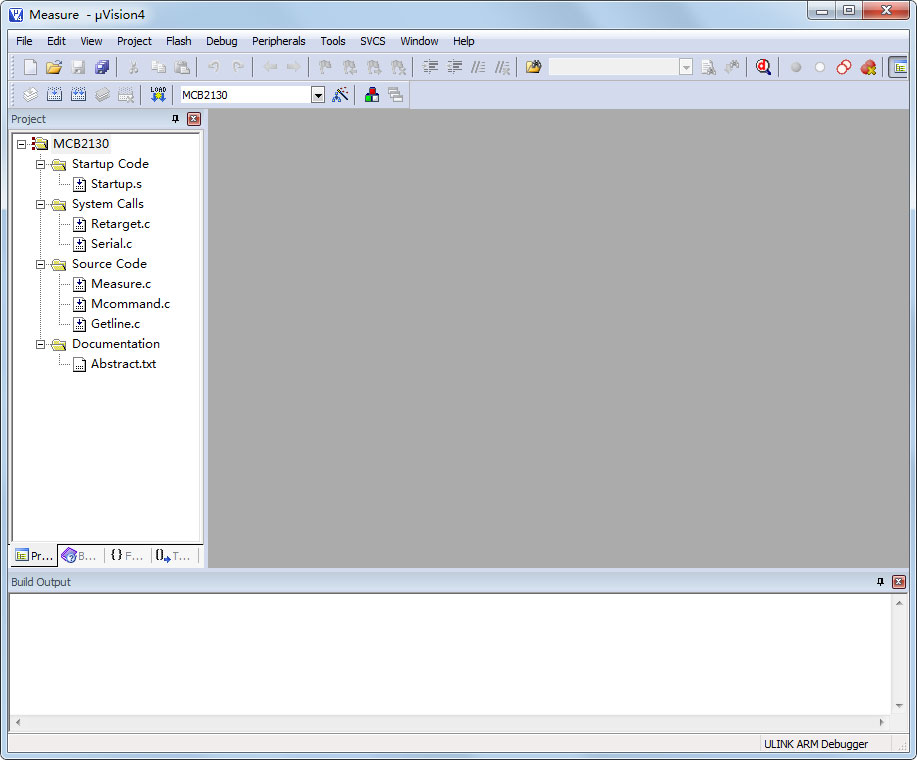Click the Copy icon in the toolbar

pyautogui.click(x=158, y=67)
